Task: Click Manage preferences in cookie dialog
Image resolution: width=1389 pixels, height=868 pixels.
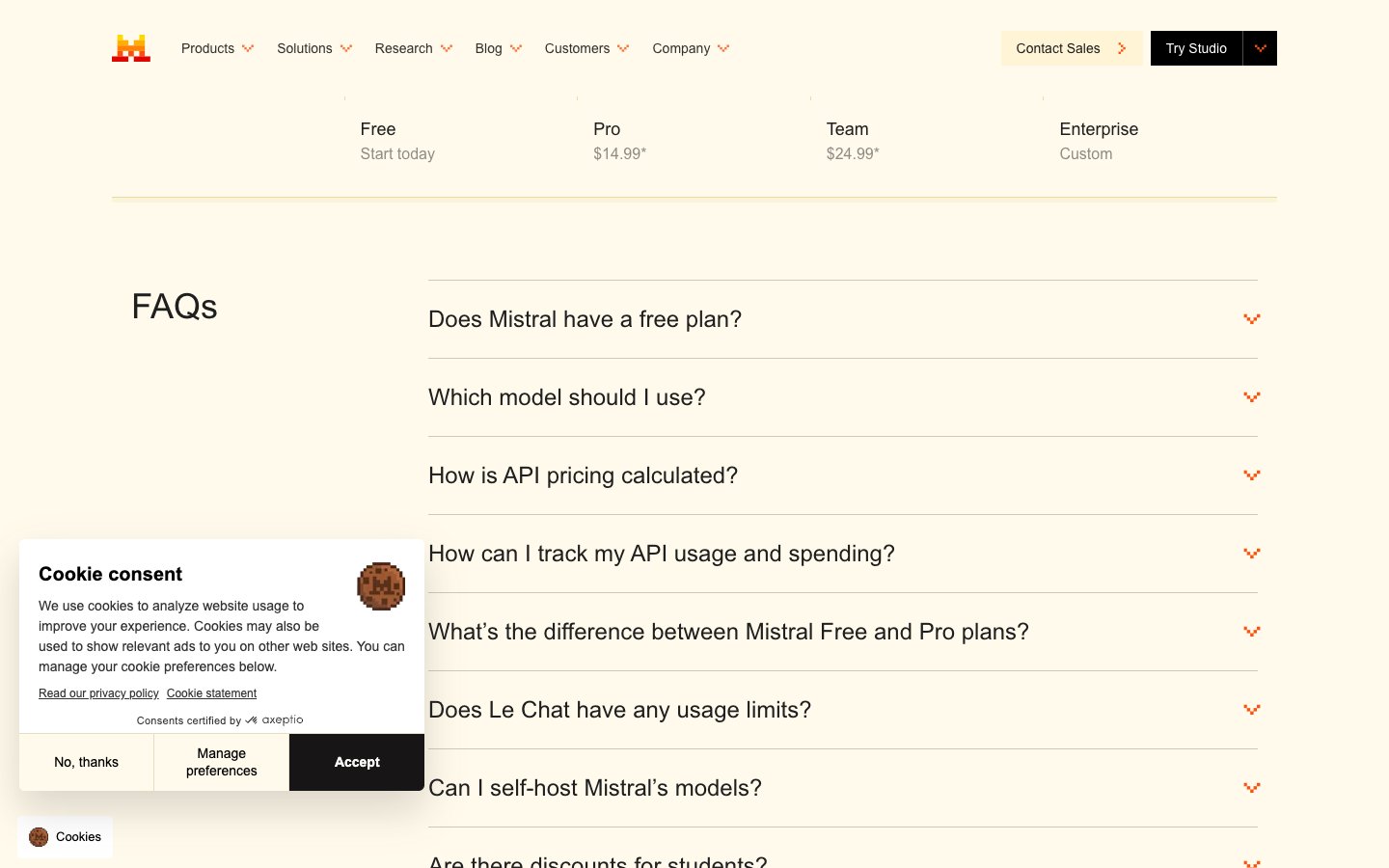Action: [221, 762]
